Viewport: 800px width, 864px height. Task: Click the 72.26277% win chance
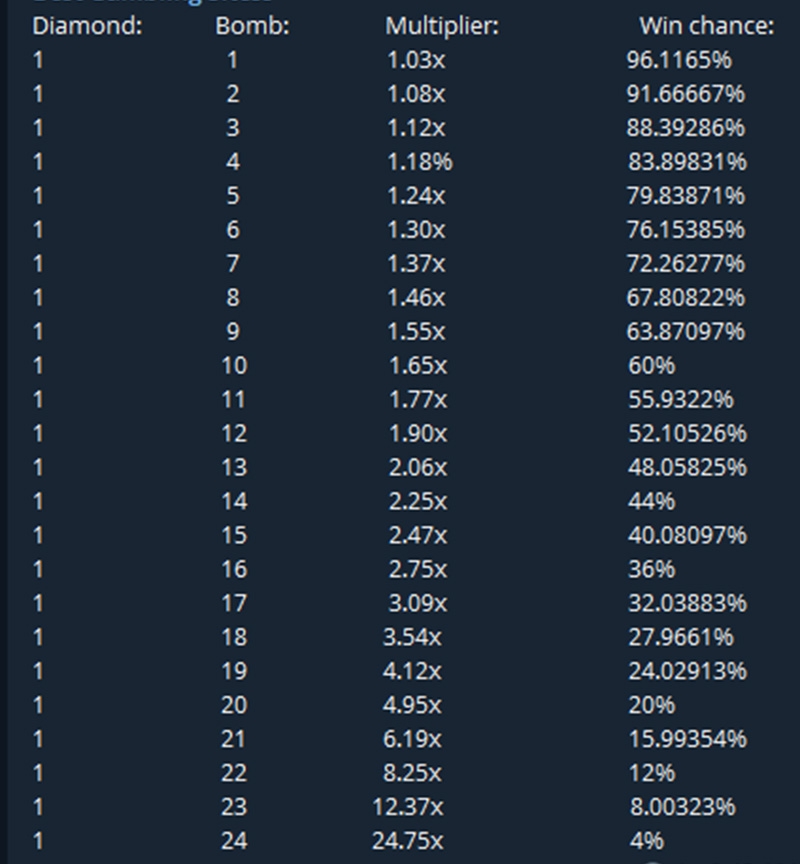click(x=686, y=264)
